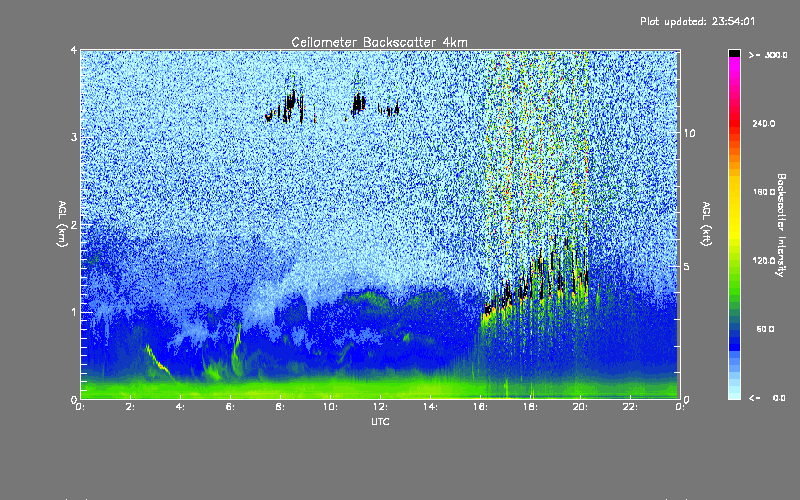Viewport: 800px width, 500px height.
Task: Click the '3' tick on the AGL (km) axis
Action: click(74, 138)
